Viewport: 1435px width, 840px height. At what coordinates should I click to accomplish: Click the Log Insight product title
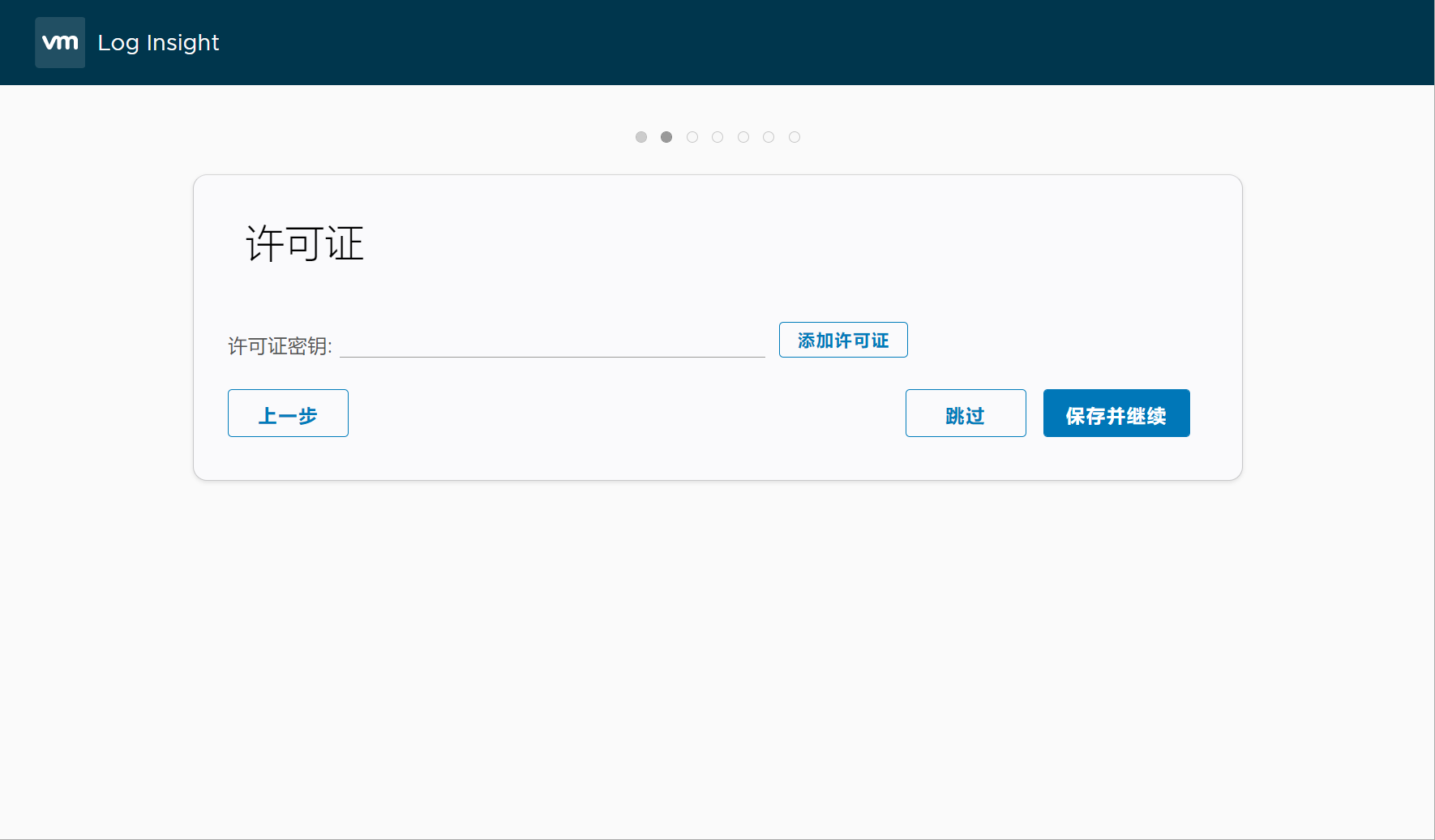(x=158, y=42)
